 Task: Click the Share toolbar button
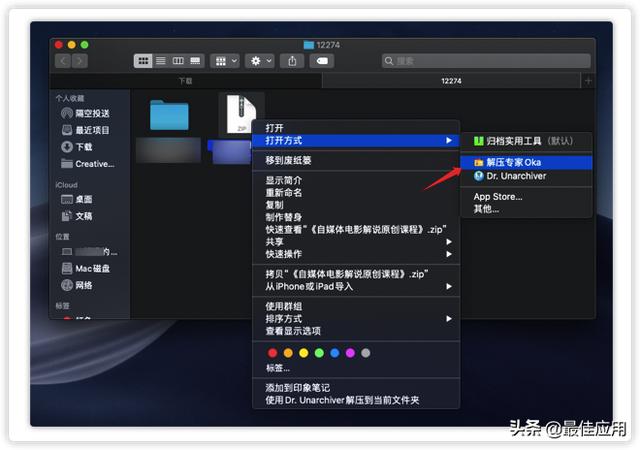[292, 61]
